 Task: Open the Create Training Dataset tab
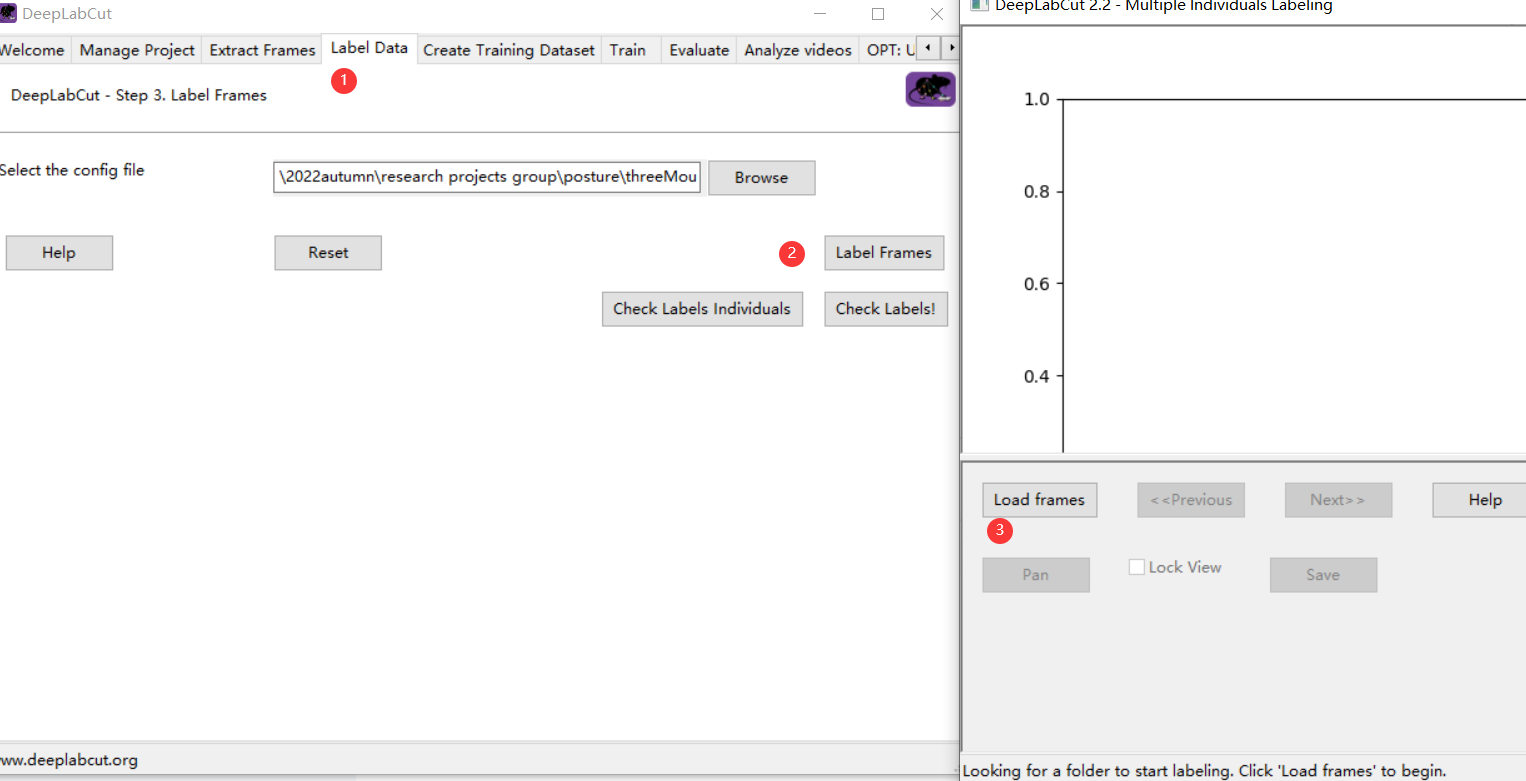(x=509, y=50)
